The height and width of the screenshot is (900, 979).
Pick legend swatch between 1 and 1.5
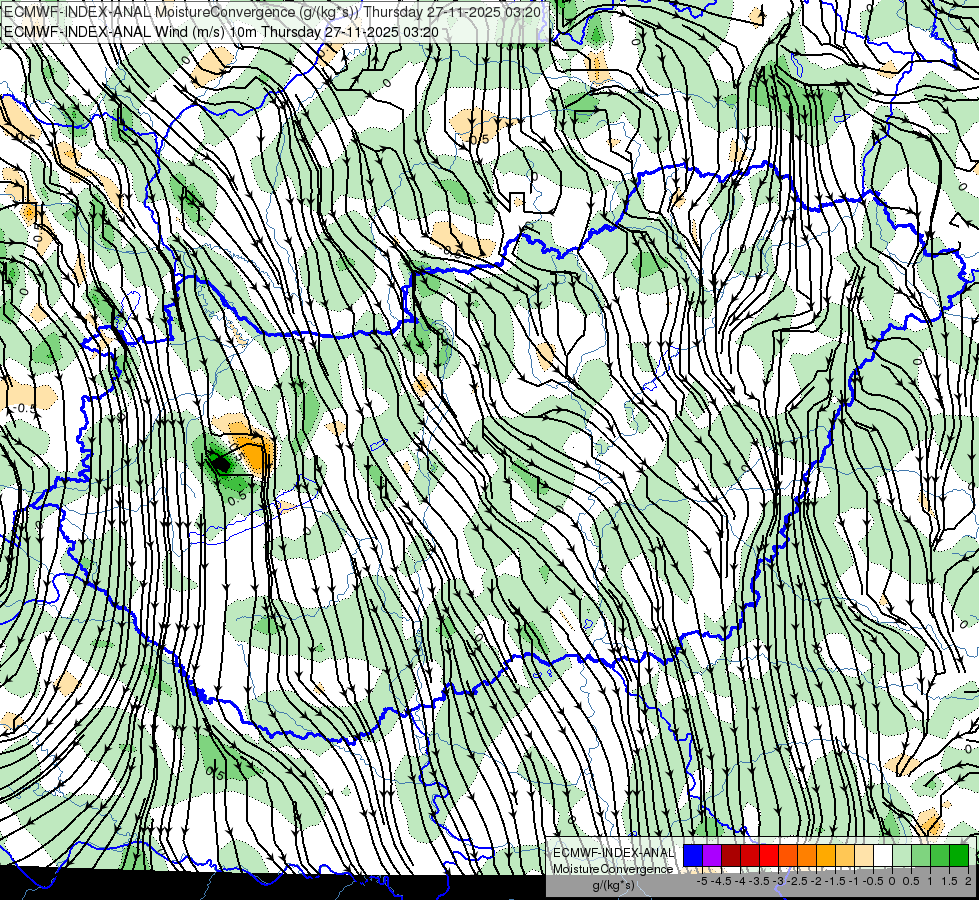click(940, 855)
